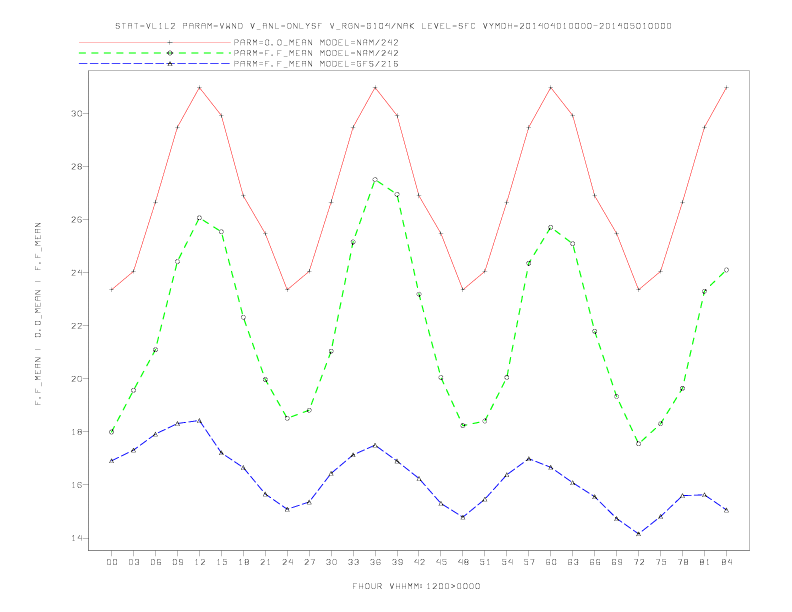Click x-axis tick label 63

point(573,562)
